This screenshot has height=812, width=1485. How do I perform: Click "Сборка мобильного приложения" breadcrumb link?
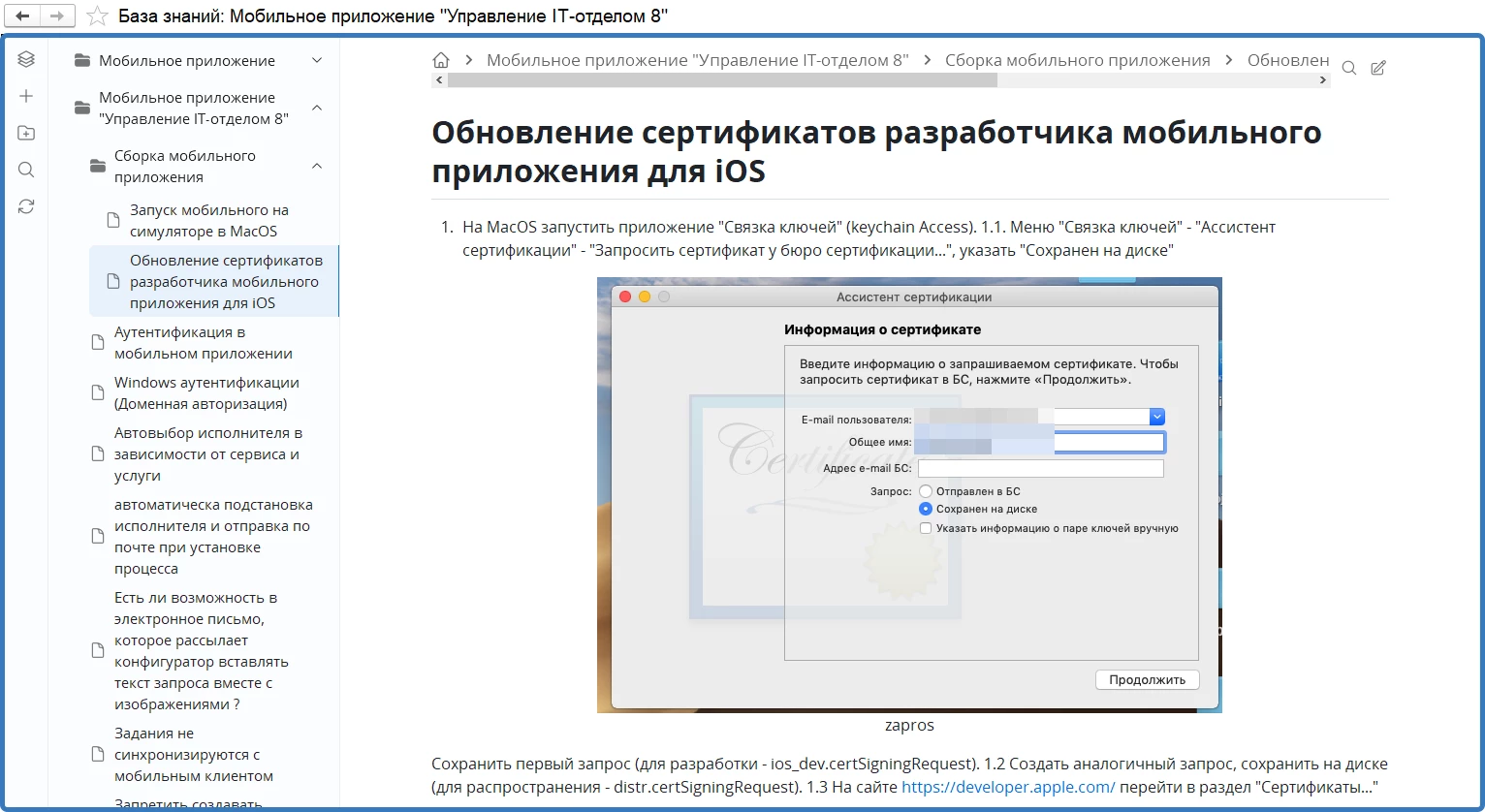[1077, 60]
